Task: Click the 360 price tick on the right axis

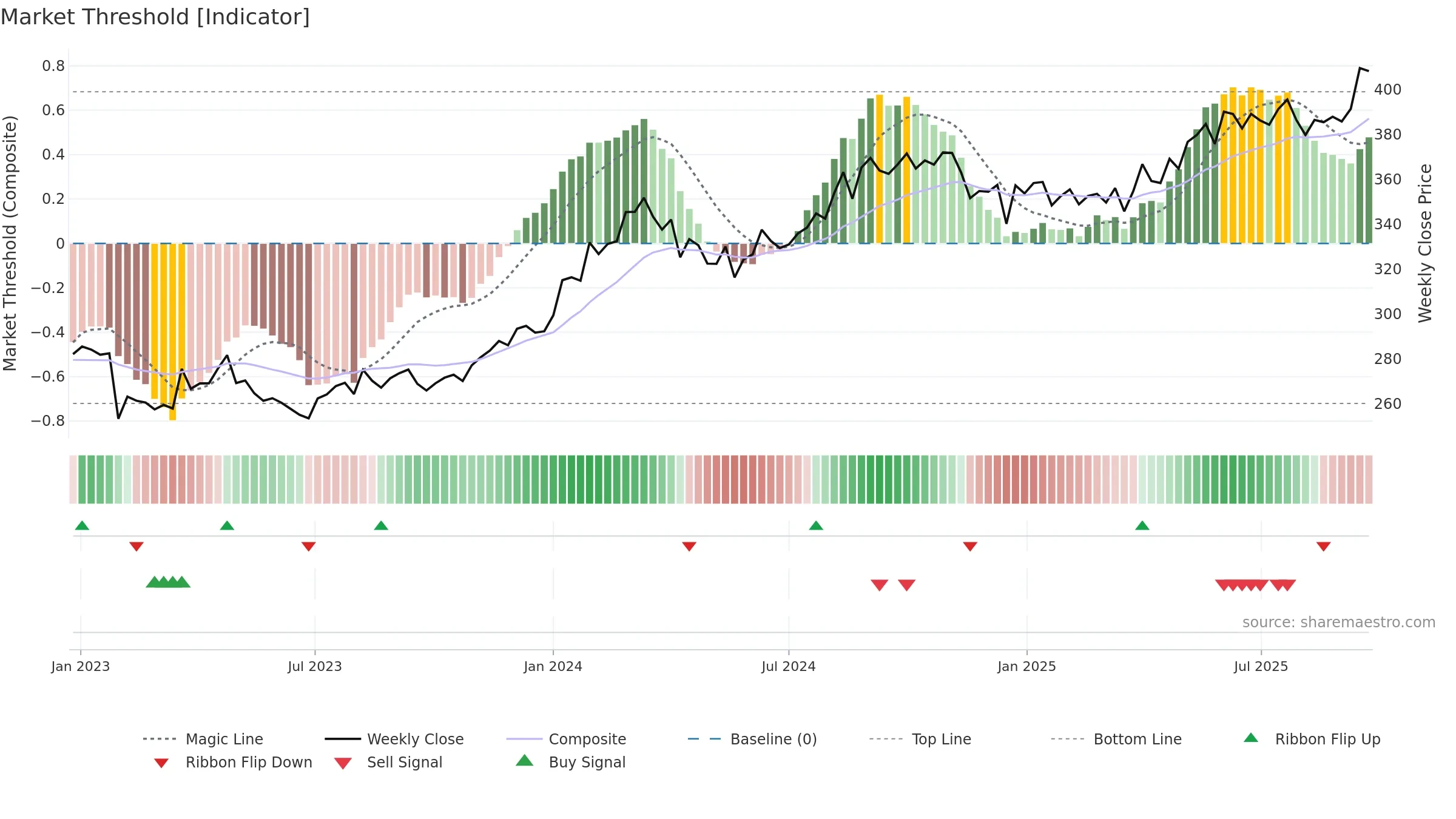Action: click(1388, 180)
